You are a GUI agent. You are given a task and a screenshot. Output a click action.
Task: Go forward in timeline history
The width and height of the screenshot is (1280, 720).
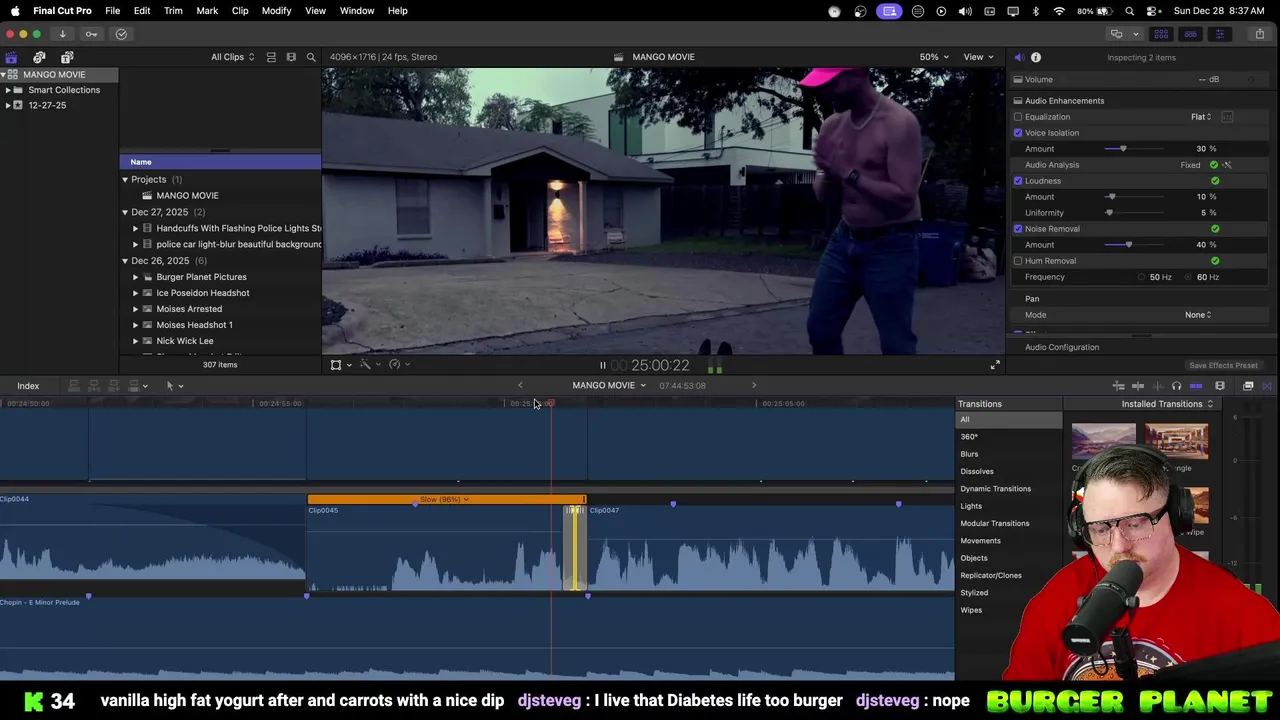click(x=754, y=385)
